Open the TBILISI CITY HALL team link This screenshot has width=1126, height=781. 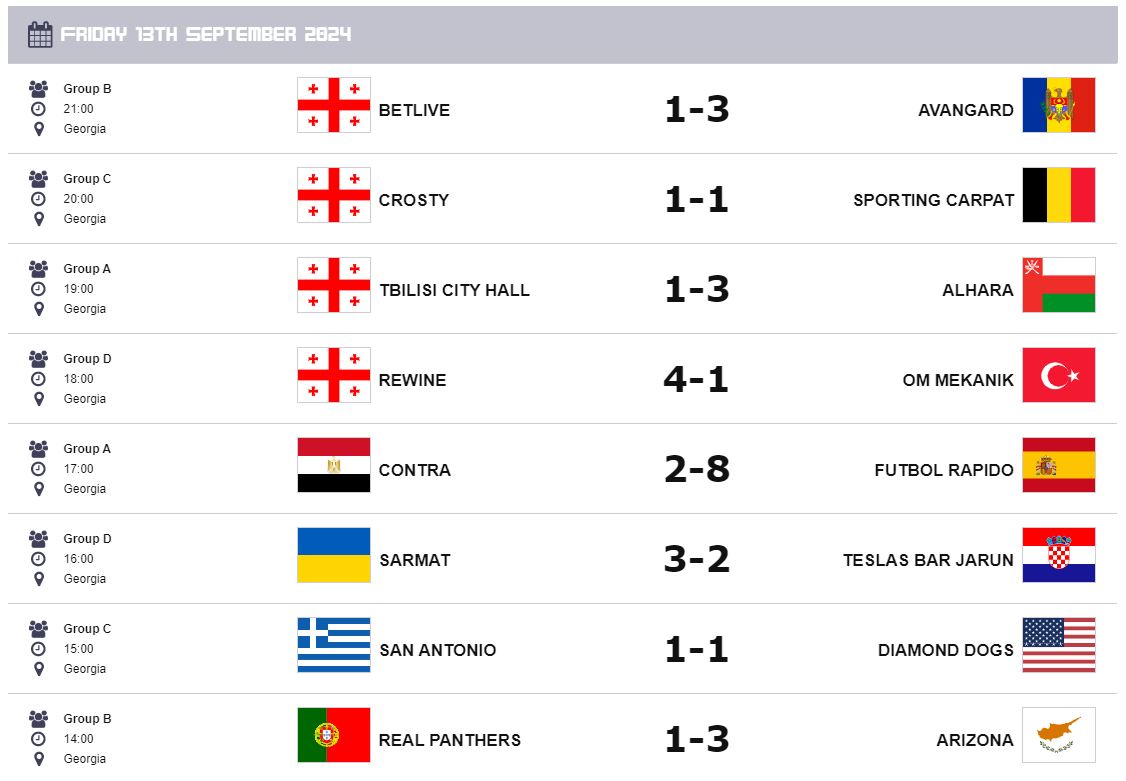coord(454,290)
